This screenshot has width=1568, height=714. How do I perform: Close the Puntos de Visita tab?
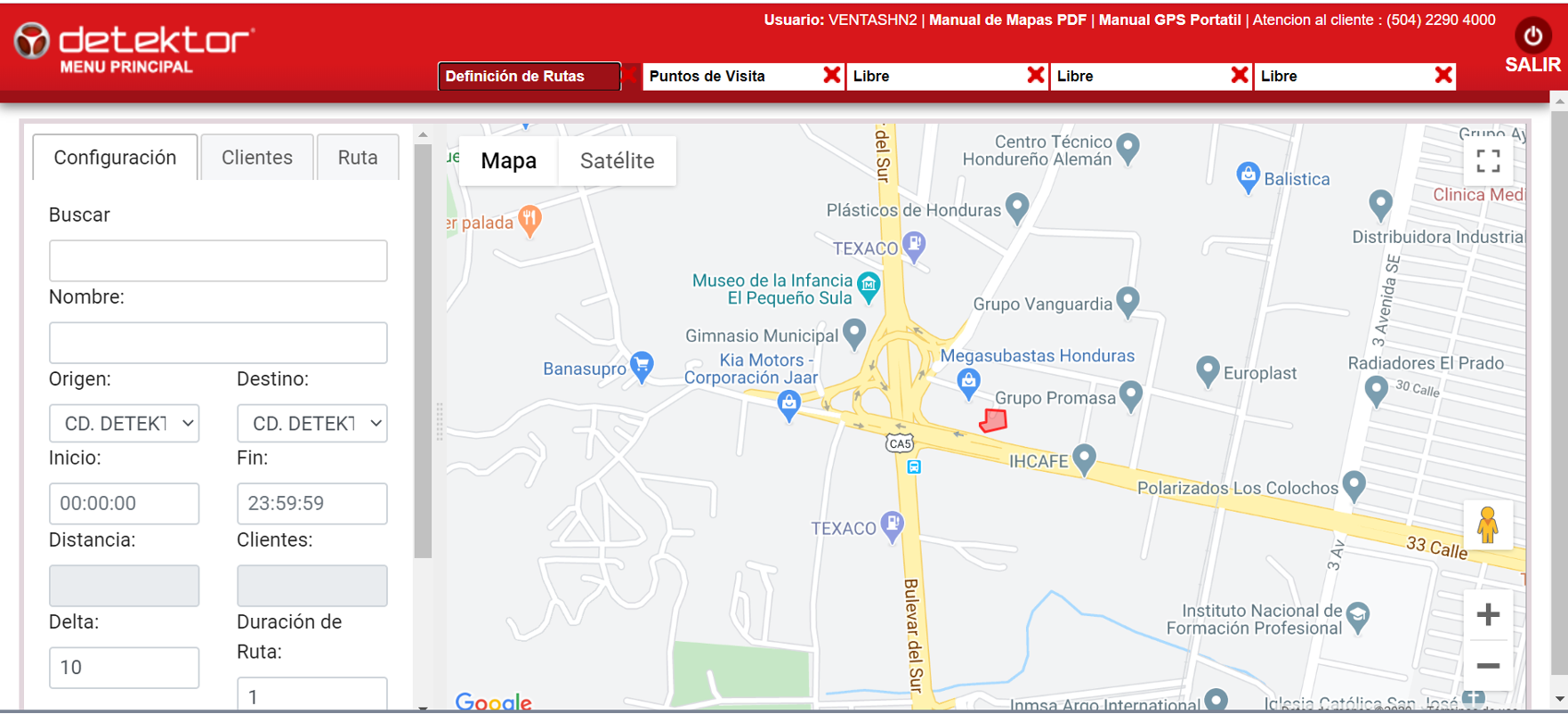832,76
